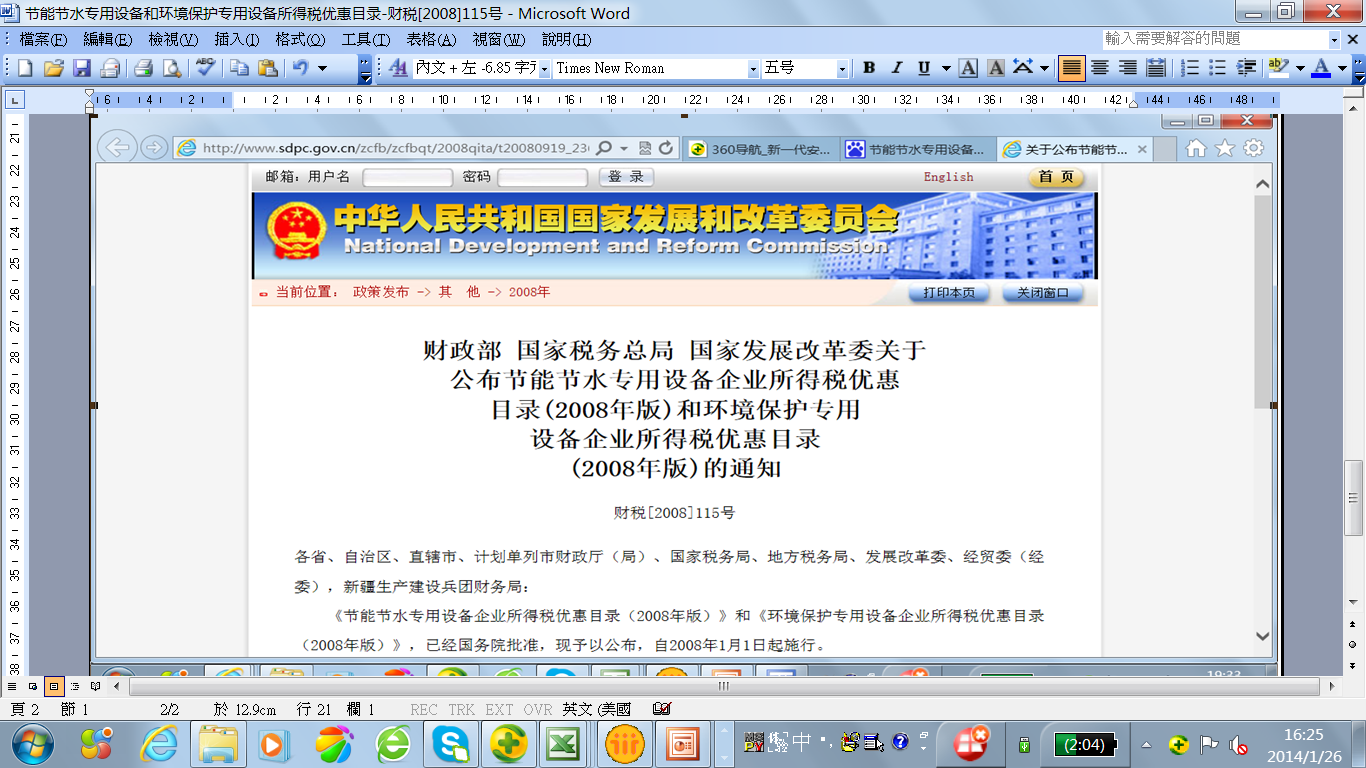Screen dimensions: 1366x768
Task: Switch to print layout view button
Action: point(53,687)
